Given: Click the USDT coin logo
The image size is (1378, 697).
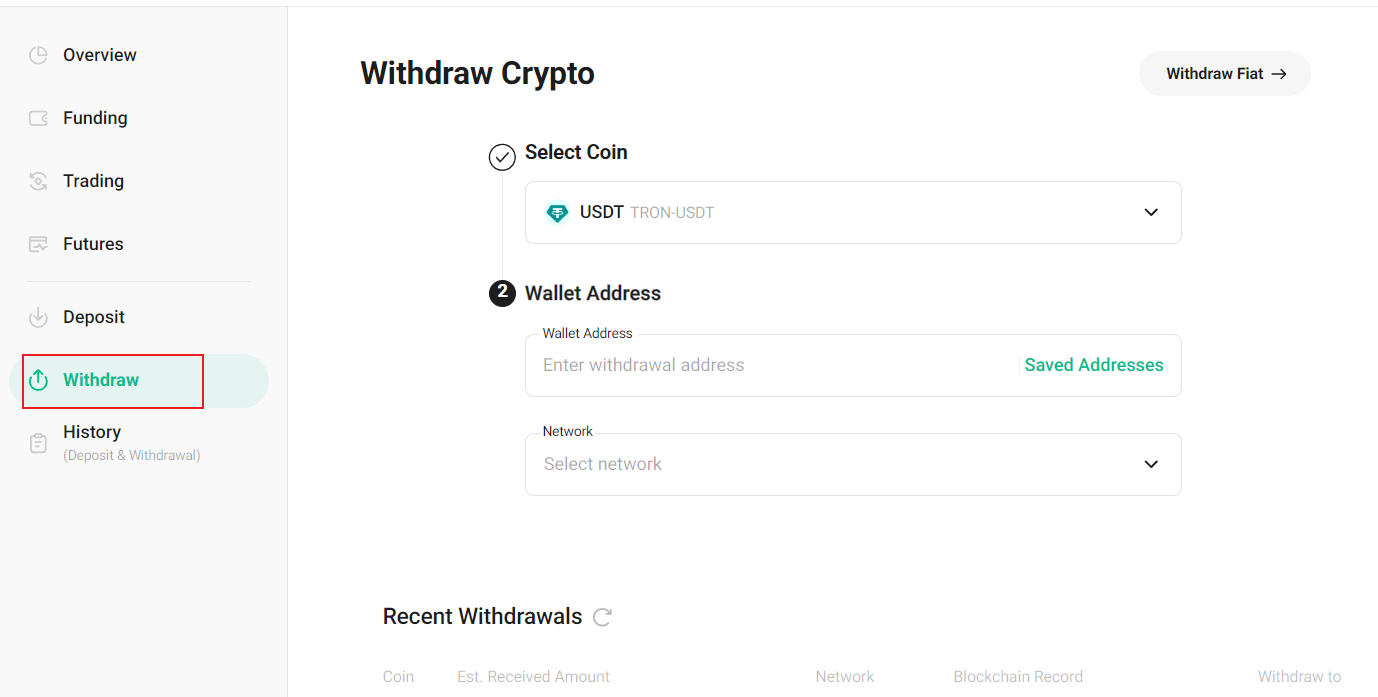Looking at the screenshot, I should 557,212.
